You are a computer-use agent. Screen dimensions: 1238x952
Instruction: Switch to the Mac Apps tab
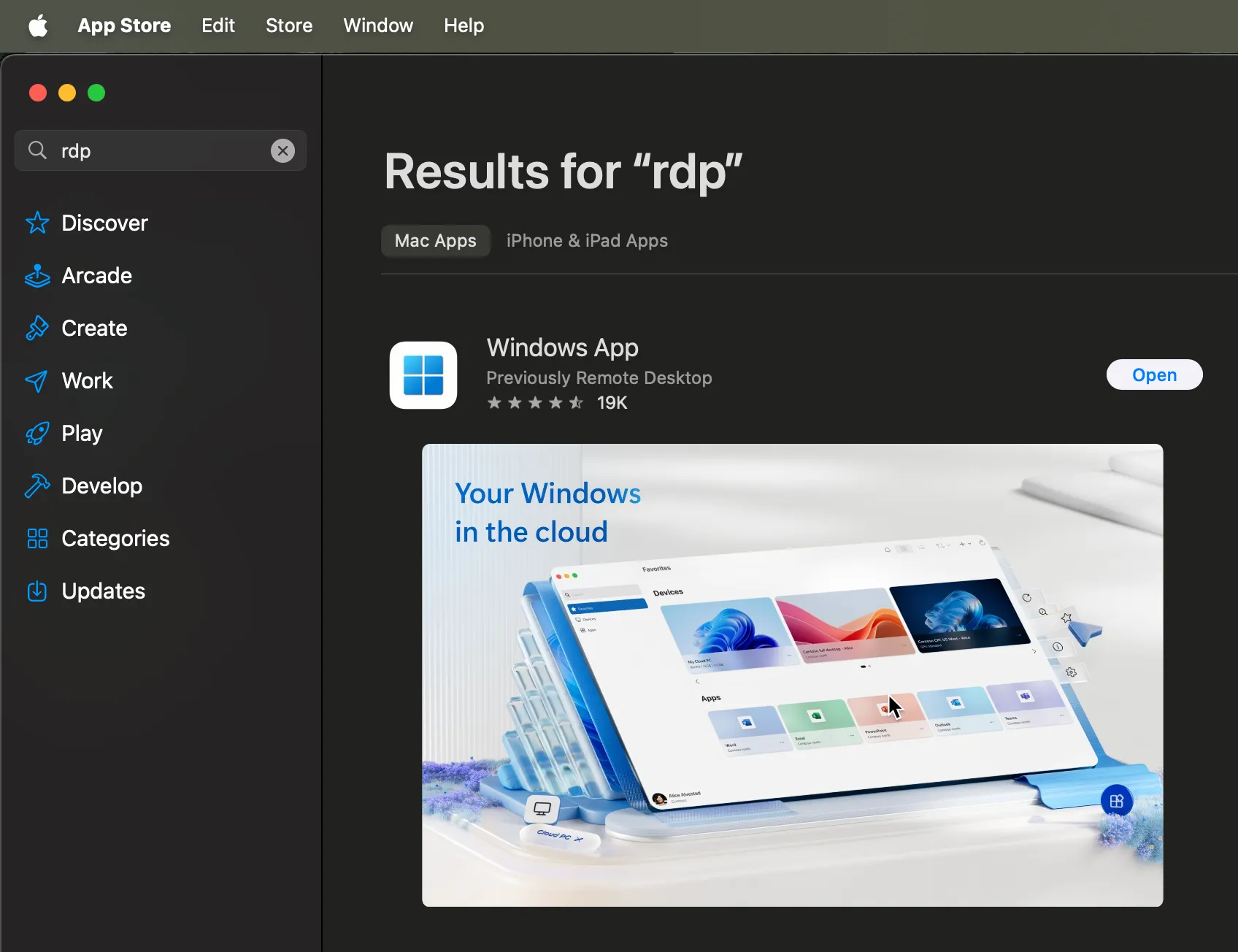(x=436, y=241)
